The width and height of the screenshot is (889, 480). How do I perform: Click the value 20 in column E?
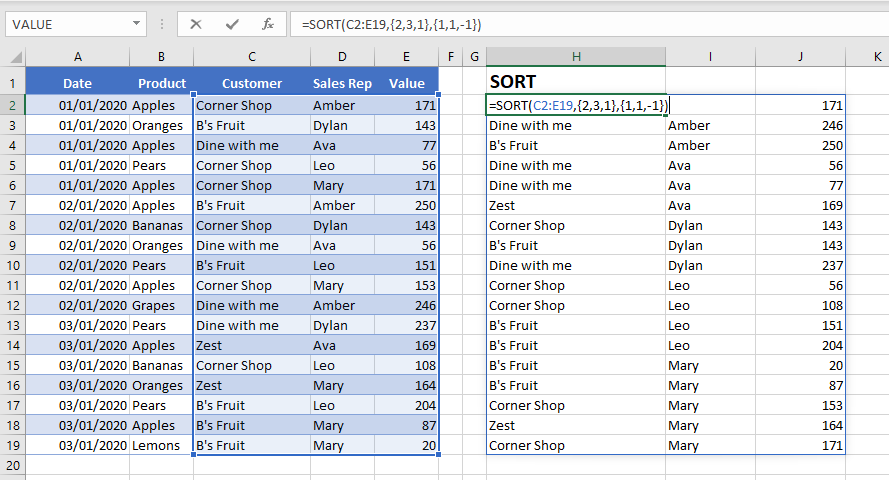pyautogui.click(x=407, y=445)
